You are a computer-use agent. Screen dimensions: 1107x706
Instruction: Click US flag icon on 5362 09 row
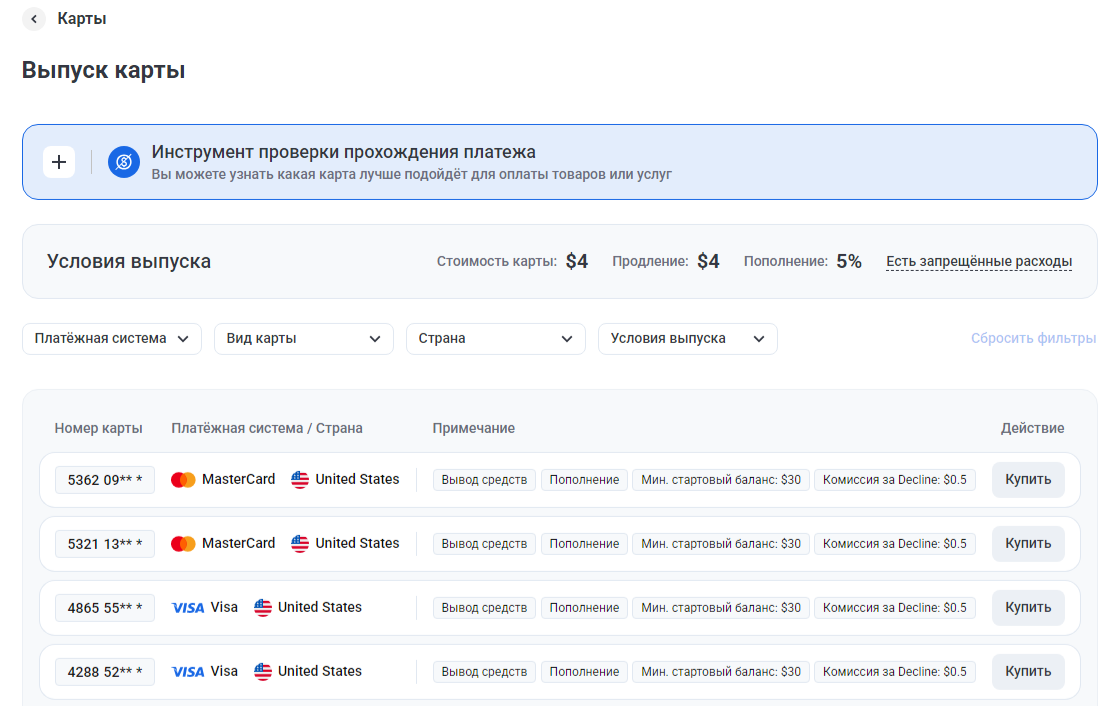tap(300, 480)
